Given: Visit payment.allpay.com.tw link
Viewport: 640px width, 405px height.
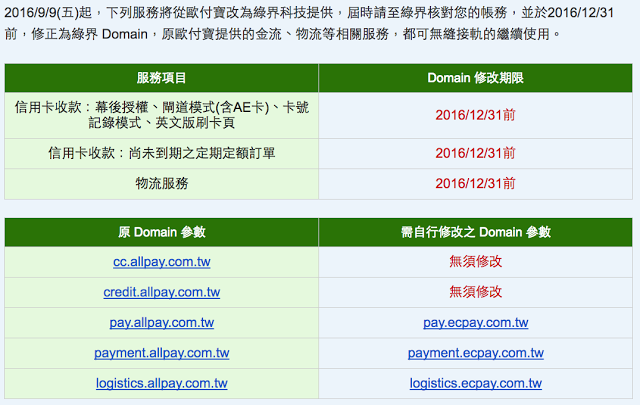Looking at the screenshot, I should pyautogui.click(x=162, y=353).
